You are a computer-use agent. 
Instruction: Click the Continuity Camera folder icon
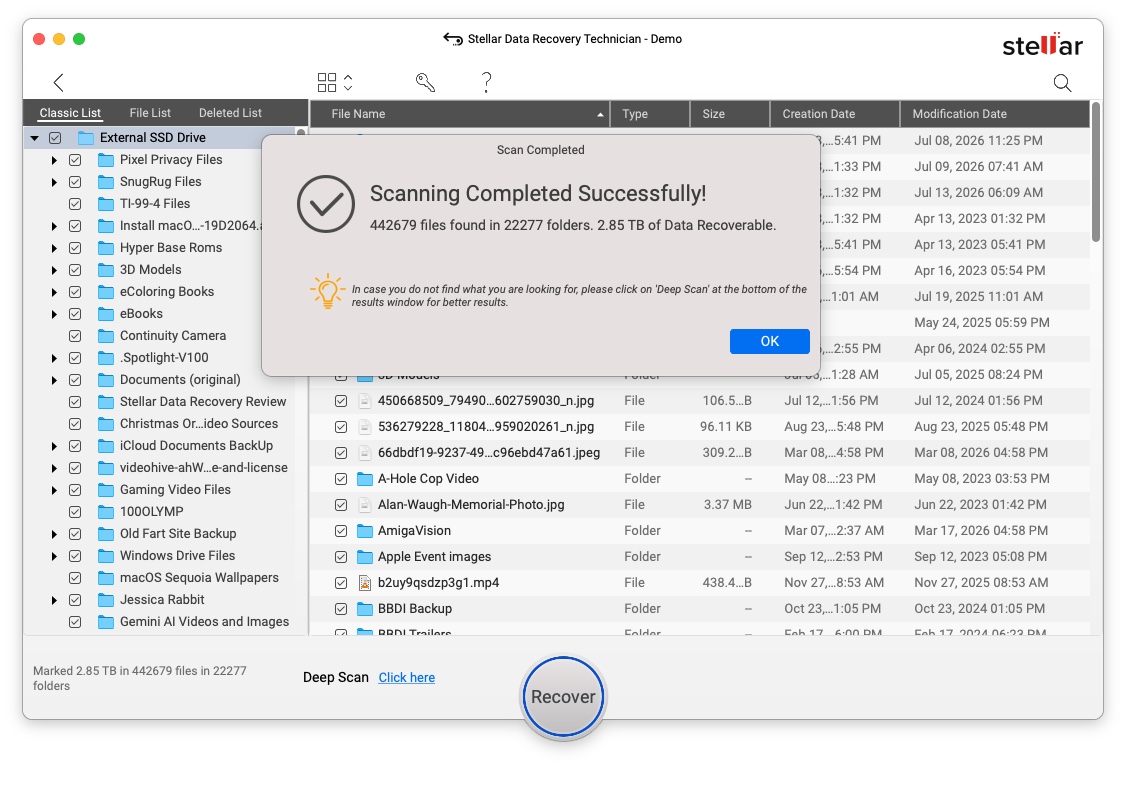click(x=106, y=336)
